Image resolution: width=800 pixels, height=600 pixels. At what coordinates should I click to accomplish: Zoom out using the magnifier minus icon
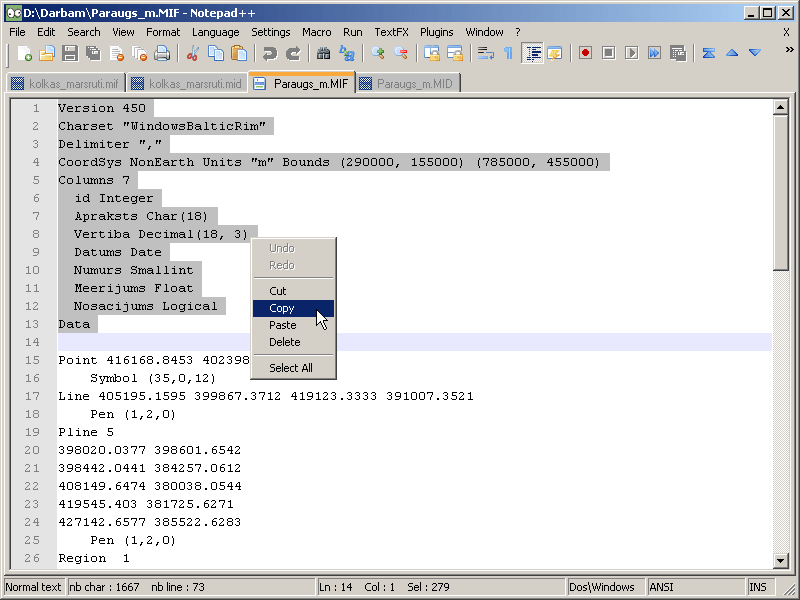coord(401,53)
